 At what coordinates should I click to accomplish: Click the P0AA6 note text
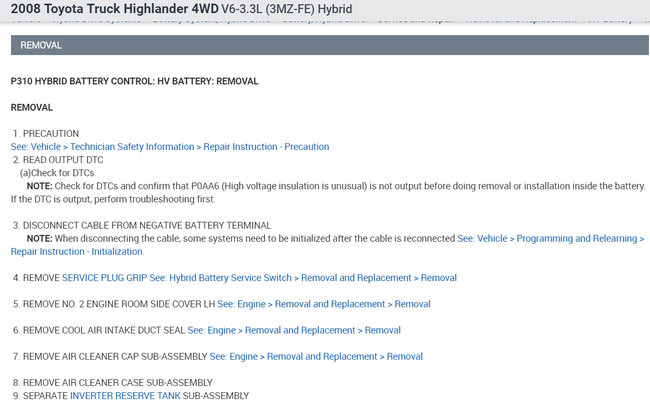point(336,186)
